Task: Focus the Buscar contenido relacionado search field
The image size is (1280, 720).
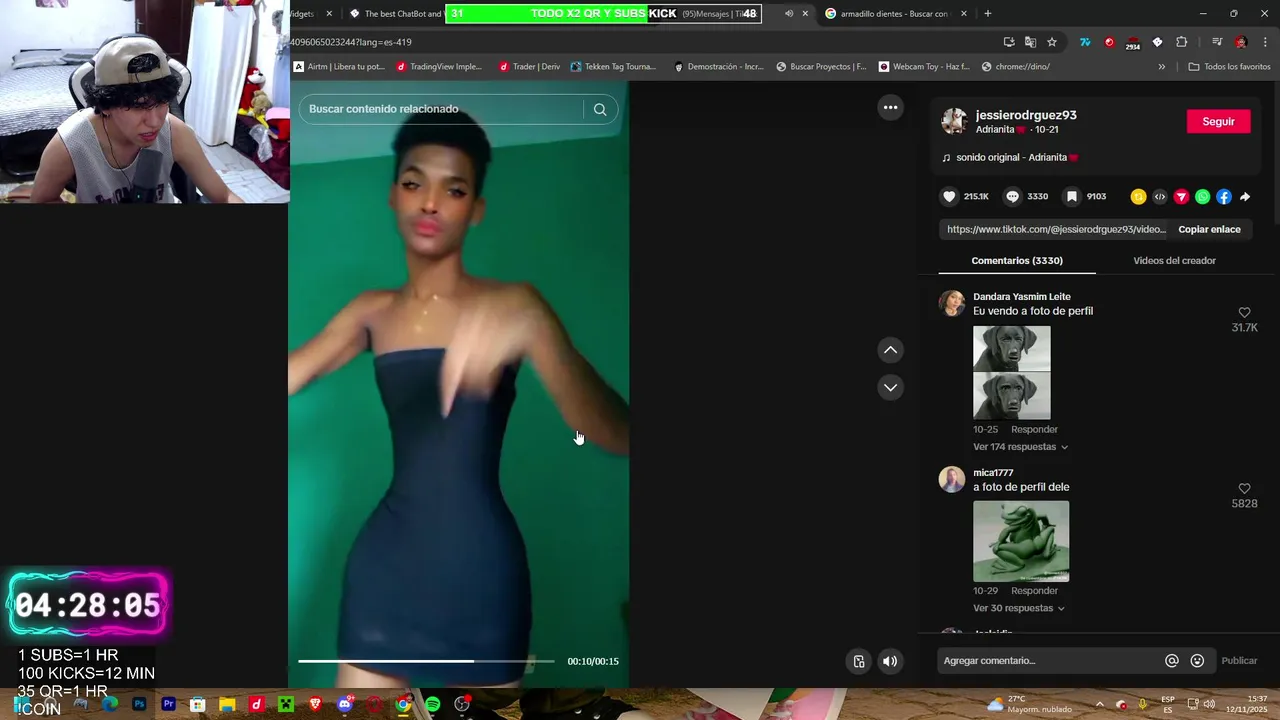Action: pos(441,109)
